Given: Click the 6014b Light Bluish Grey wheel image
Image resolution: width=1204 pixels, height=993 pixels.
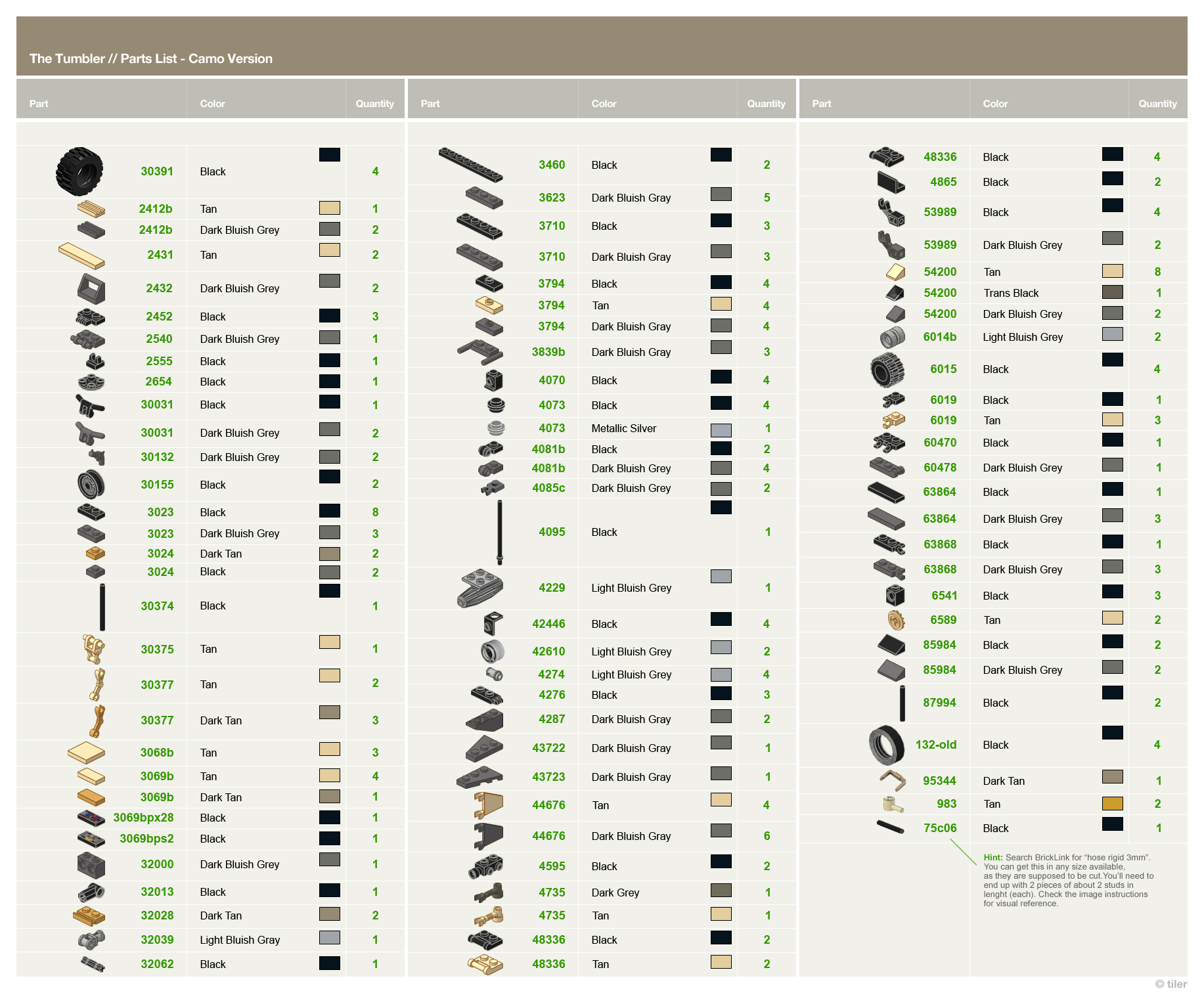Looking at the screenshot, I should 892,337.
